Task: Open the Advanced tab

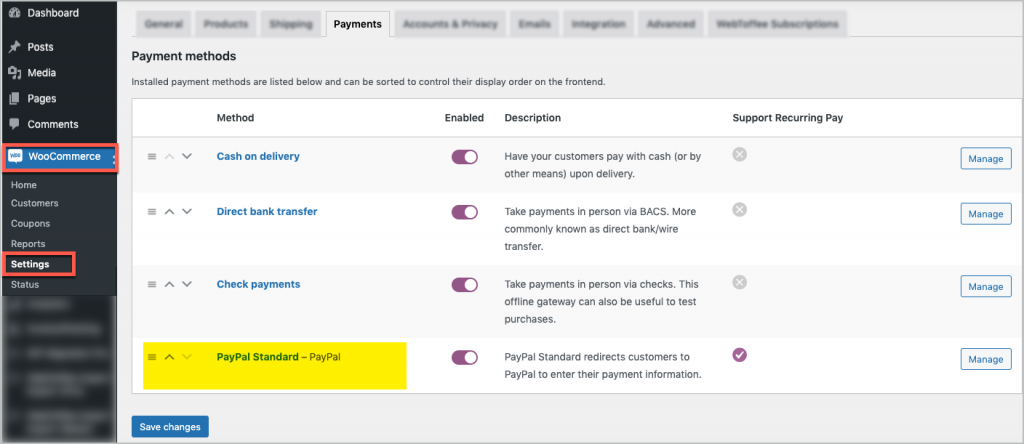Action: tap(671, 24)
